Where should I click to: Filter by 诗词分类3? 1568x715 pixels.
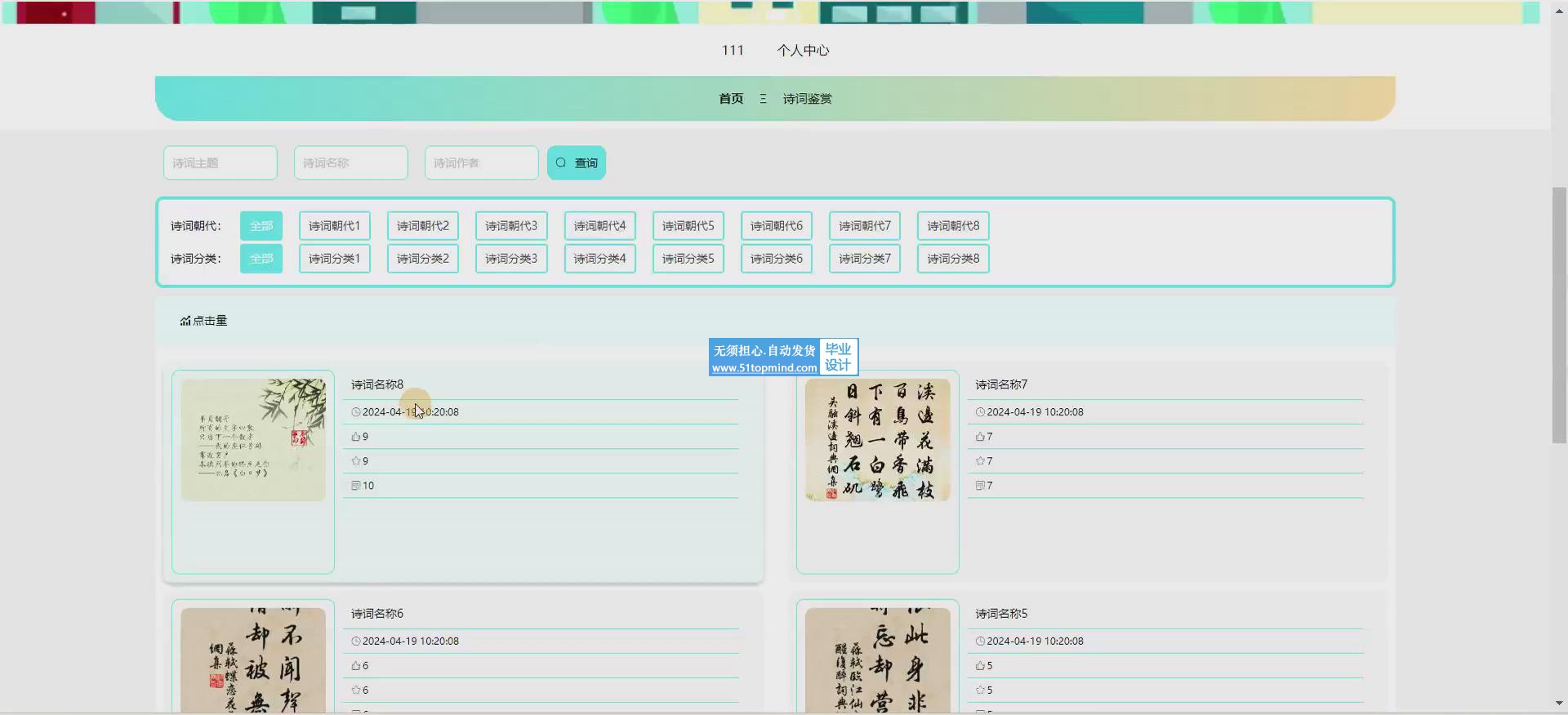(511, 259)
